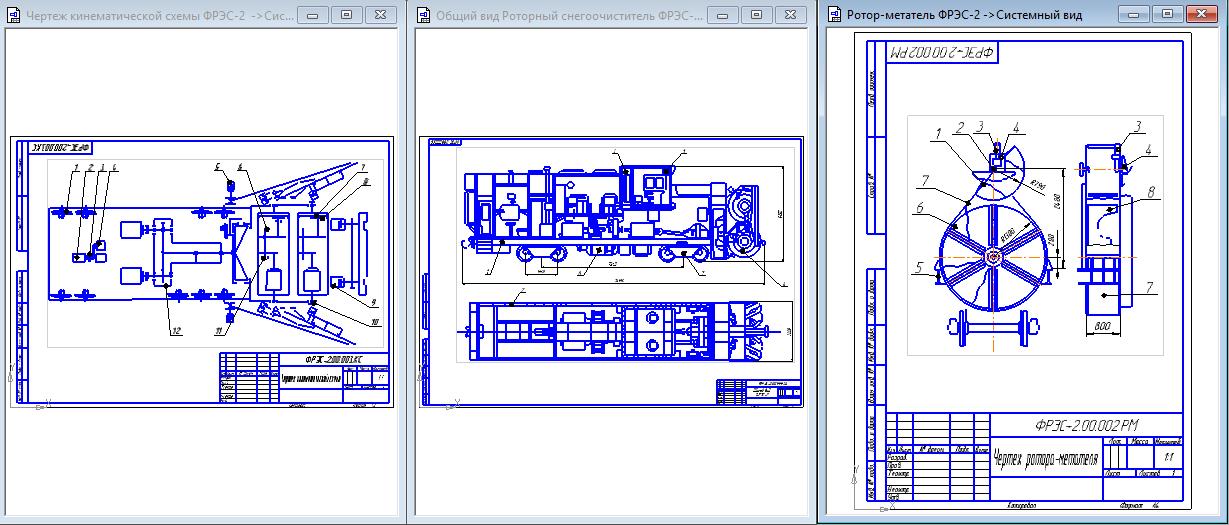This screenshot has width=1229, height=525.
Task: Close the Ротор-метатель window
Action: [1200, 15]
